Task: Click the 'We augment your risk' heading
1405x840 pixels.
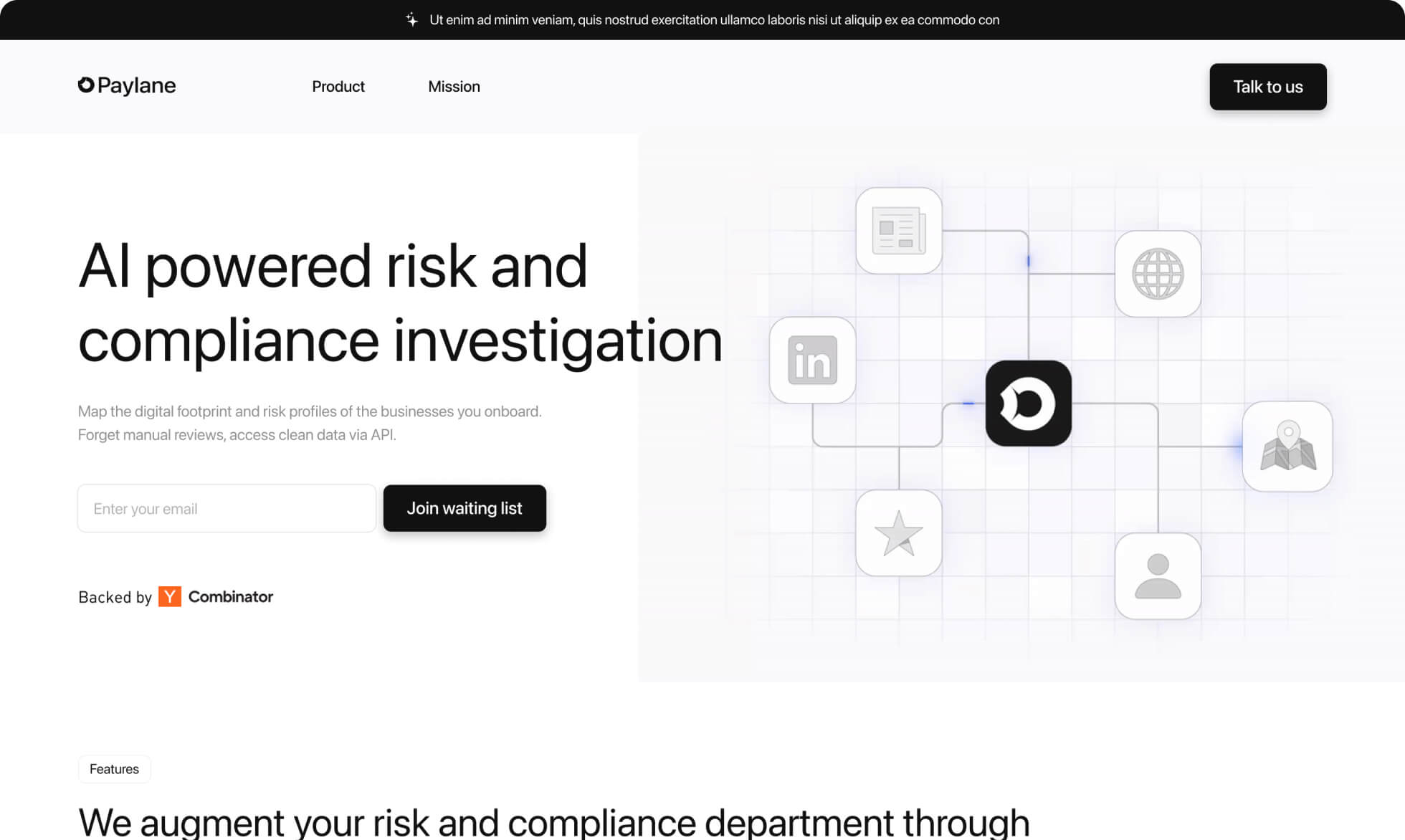Action: (x=553, y=821)
